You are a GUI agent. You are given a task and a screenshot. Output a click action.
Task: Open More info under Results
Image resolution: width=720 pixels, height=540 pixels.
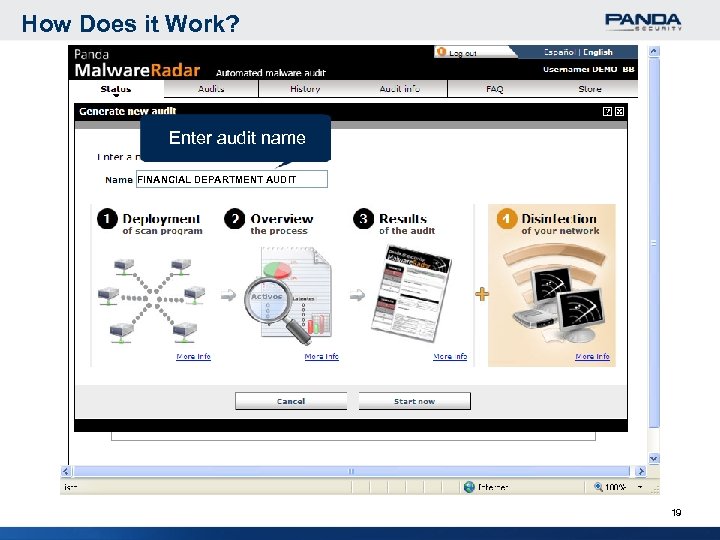[450, 356]
